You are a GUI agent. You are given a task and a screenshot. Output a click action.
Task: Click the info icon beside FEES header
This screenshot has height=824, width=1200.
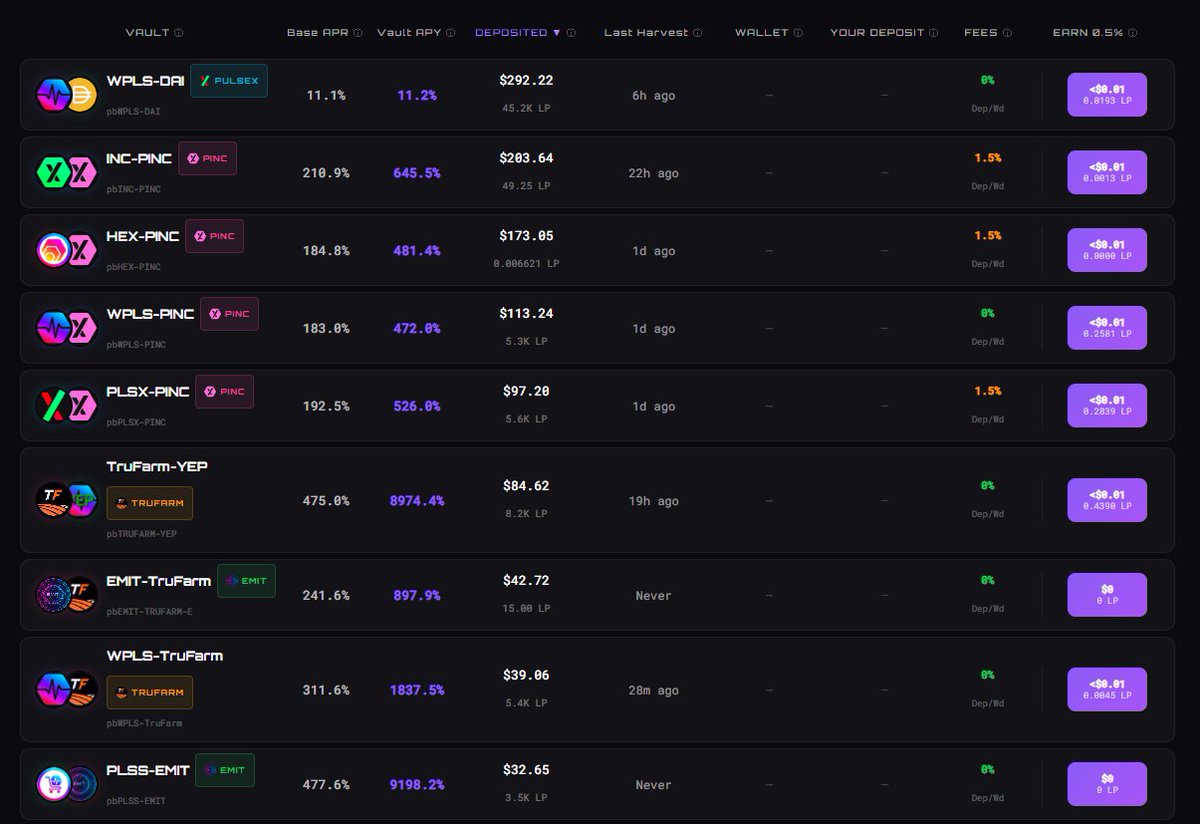[1007, 33]
